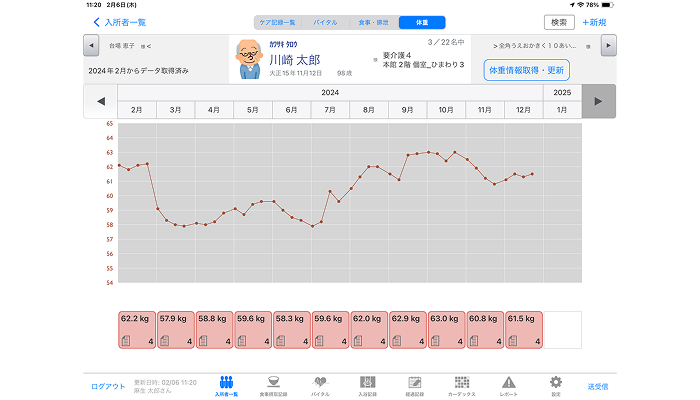Tap the 要介護4 care level text

[397, 55]
